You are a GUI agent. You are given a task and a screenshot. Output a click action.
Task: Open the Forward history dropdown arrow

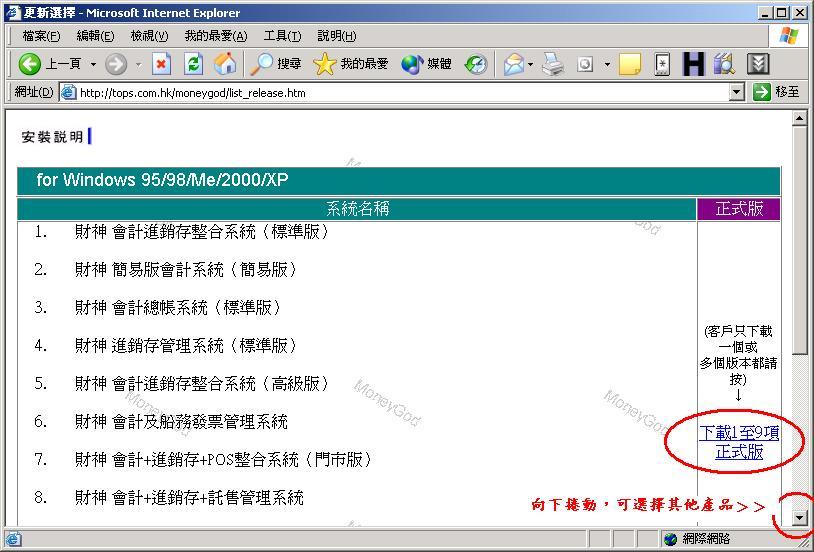139,64
